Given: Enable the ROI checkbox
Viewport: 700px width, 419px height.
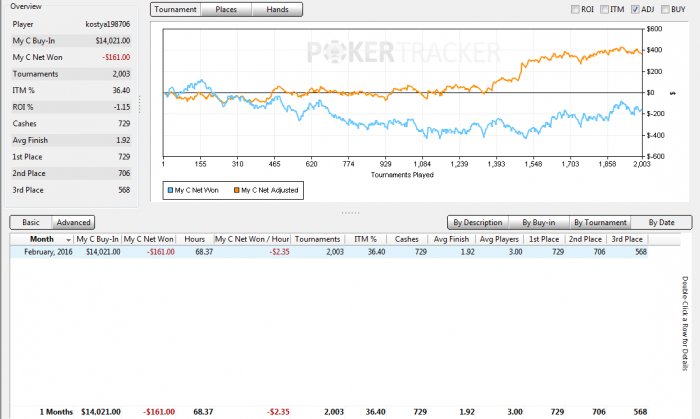Looking at the screenshot, I should coord(575,9).
